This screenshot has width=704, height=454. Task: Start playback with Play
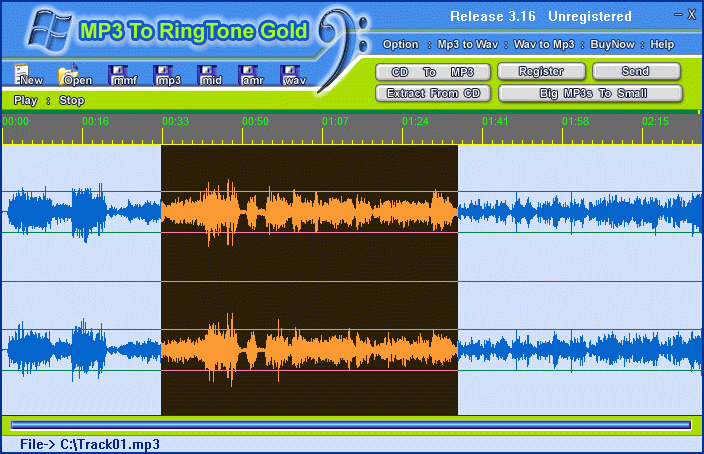point(26,100)
